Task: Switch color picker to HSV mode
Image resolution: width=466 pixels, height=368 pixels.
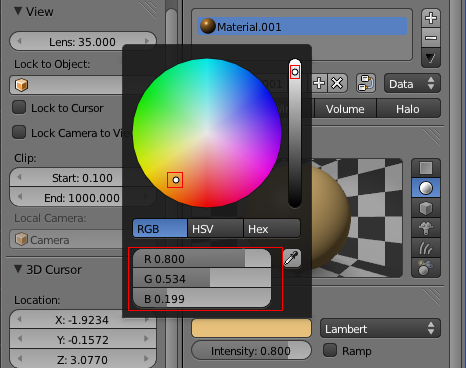Action: (215, 229)
